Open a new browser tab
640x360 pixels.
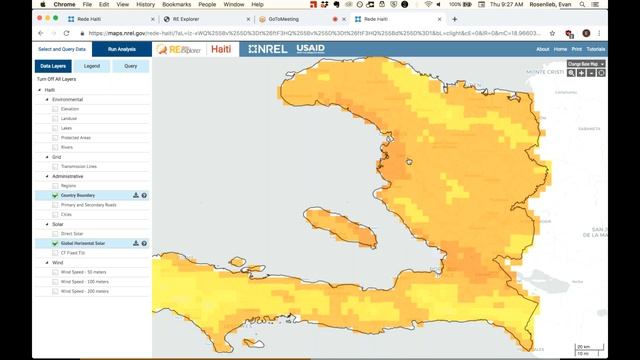click(455, 19)
